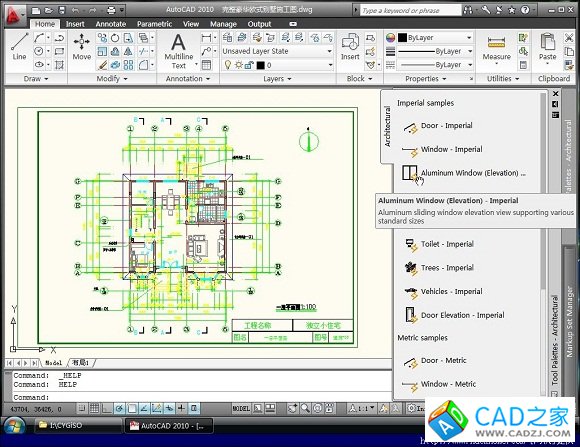580x447 pixels.
Task: Activate the Move tool in Modify panel
Action: point(82,46)
